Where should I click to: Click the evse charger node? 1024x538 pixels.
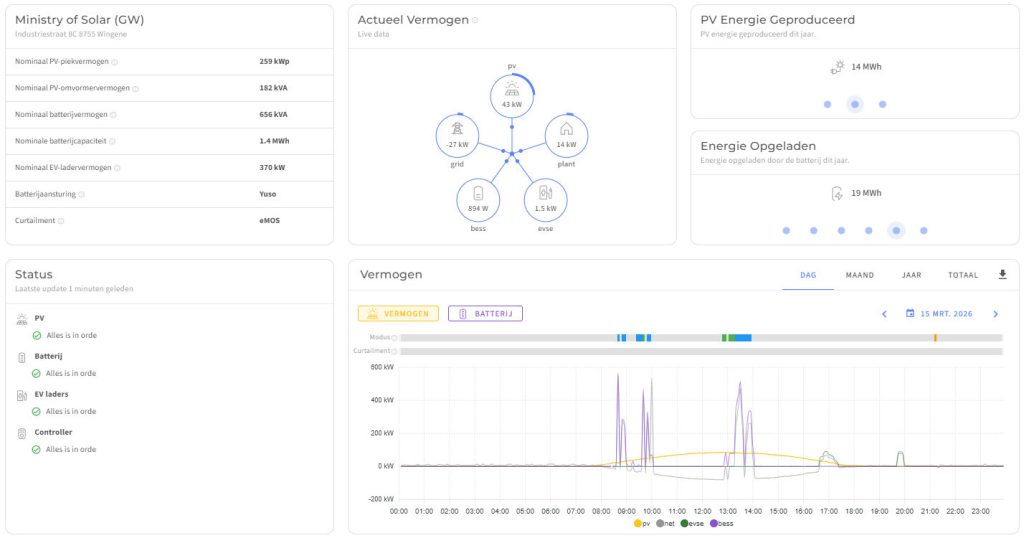(545, 200)
